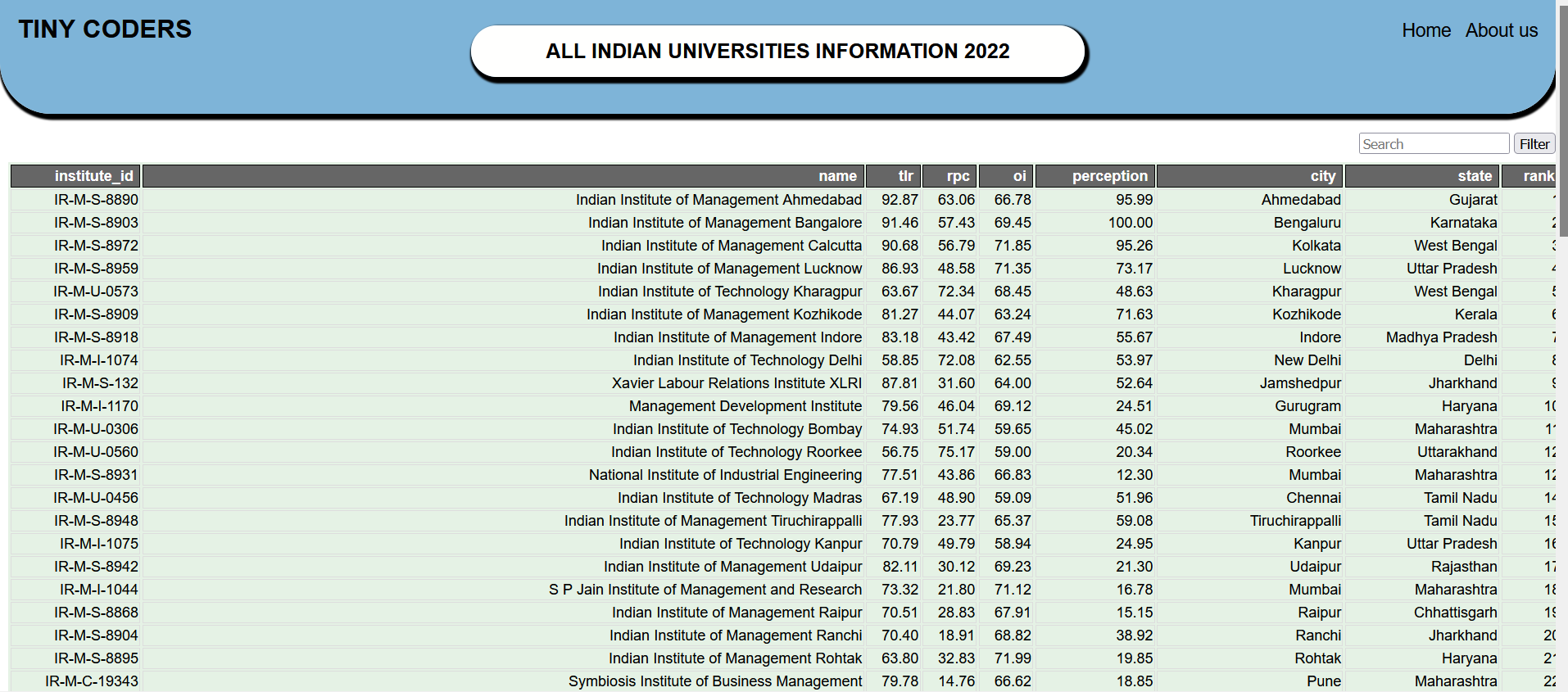Open the About us link
The height and width of the screenshot is (692, 1568).
click(1501, 30)
